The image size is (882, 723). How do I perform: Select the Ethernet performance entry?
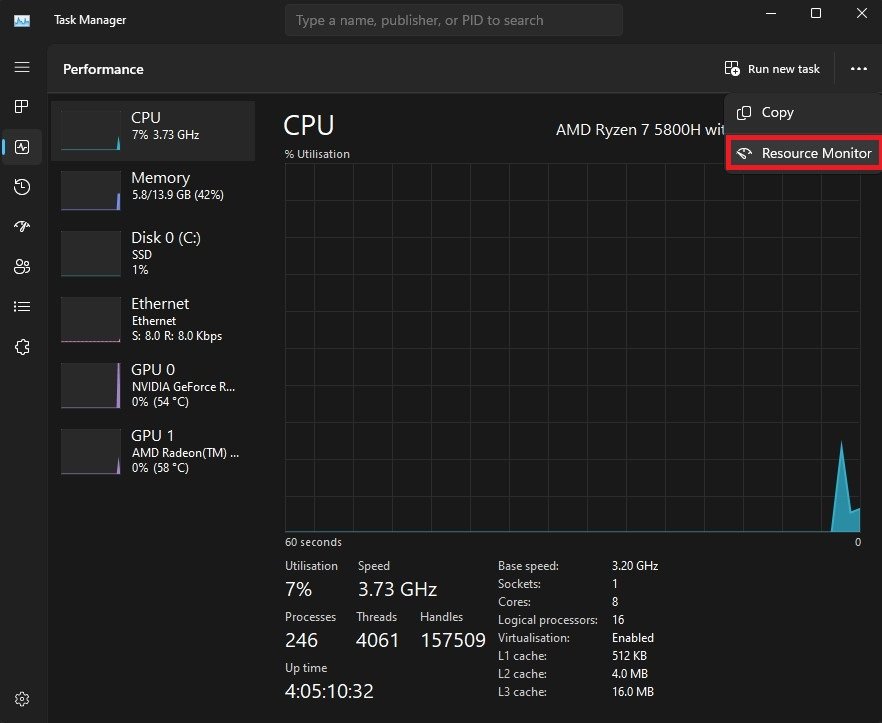click(x=153, y=320)
